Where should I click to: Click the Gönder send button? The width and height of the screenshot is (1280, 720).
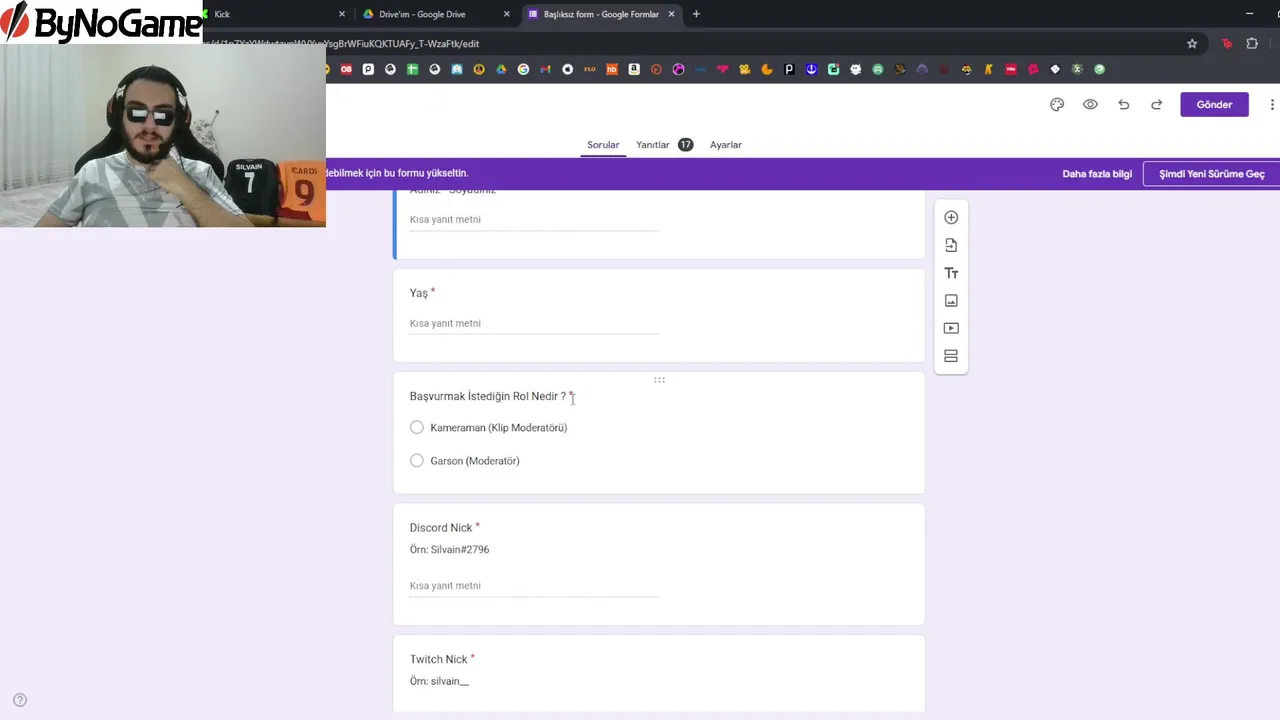[1214, 104]
